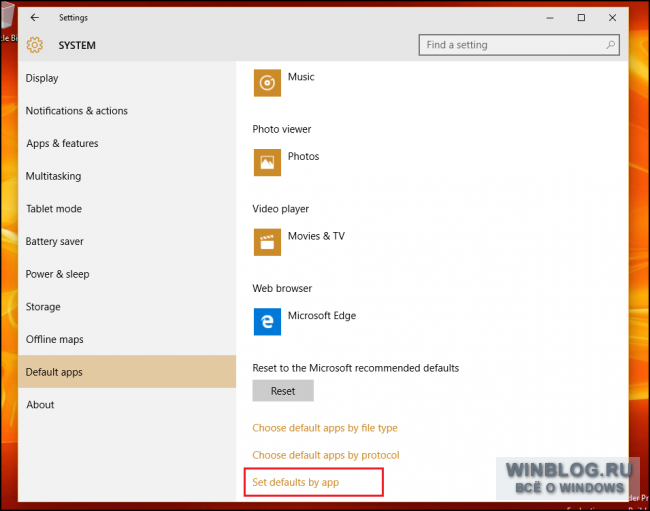Click Set defaults by app link
The image size is (650, 511).
296,482
